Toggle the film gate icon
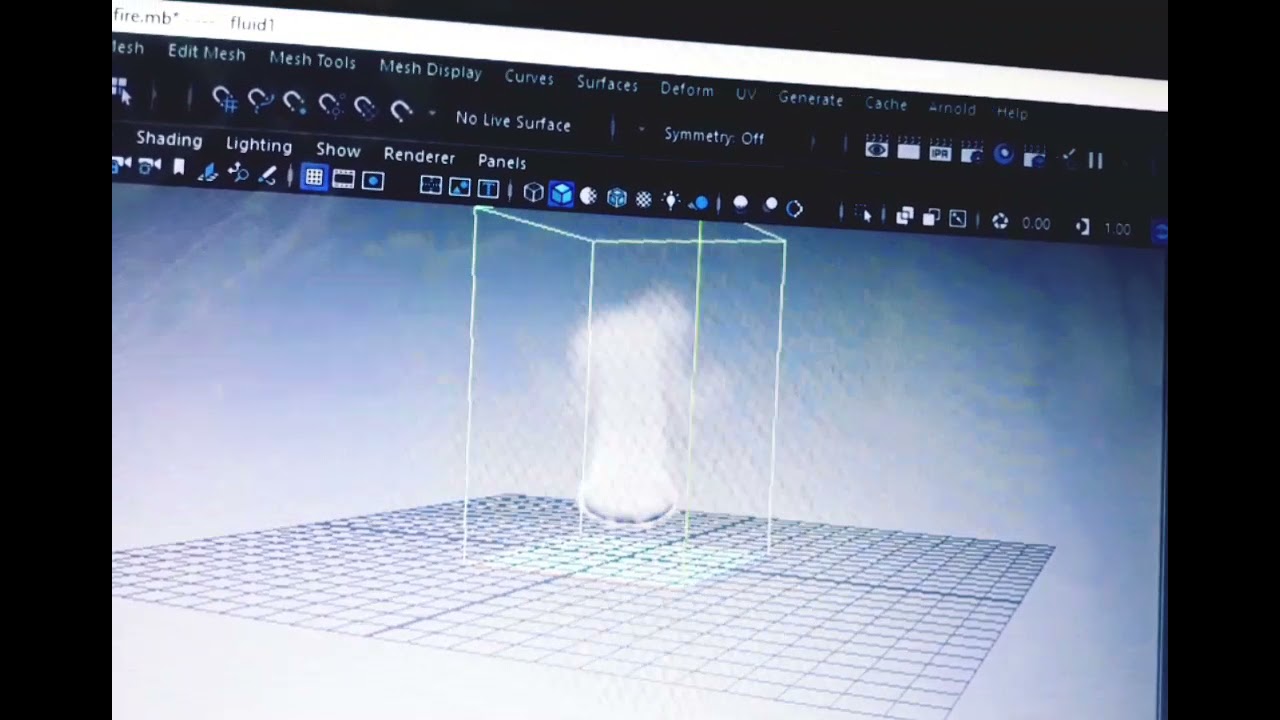The image size is (1280, 720). [x=343, y=180]
